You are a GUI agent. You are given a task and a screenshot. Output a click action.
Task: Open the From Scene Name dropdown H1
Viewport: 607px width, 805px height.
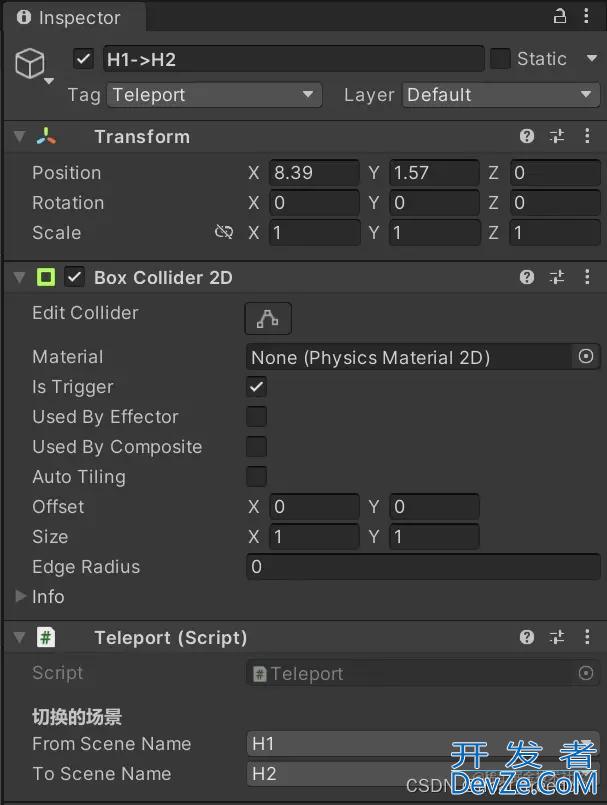click(423, 743)
